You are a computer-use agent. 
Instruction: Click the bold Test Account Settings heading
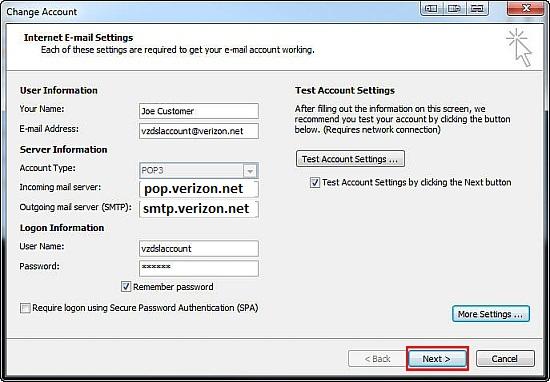(345, 91)
